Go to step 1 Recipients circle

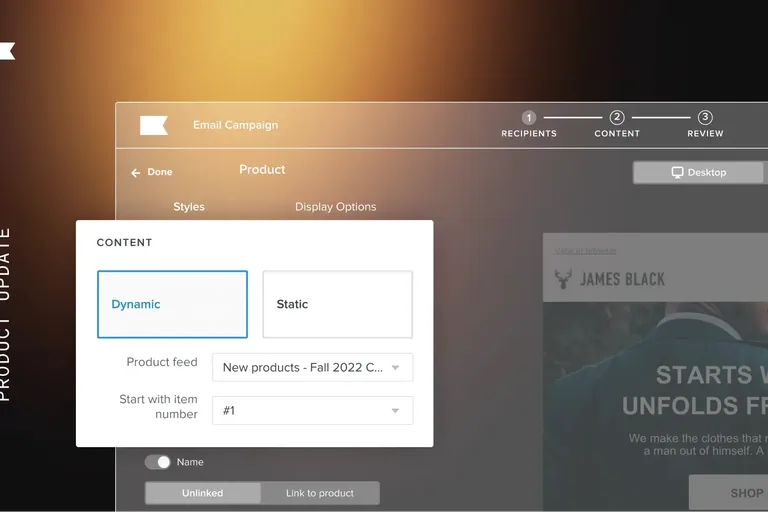(528, 118)
